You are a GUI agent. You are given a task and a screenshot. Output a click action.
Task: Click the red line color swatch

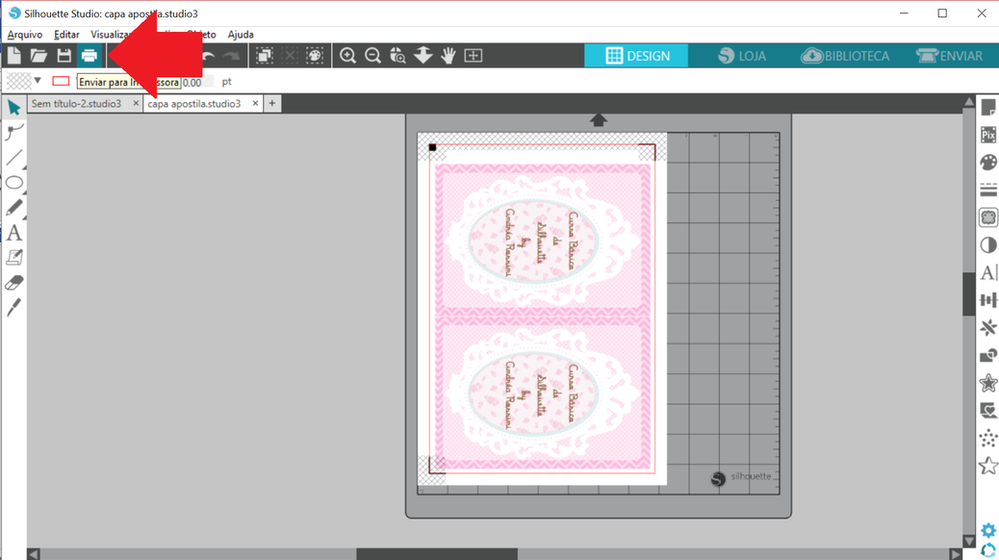61,81
